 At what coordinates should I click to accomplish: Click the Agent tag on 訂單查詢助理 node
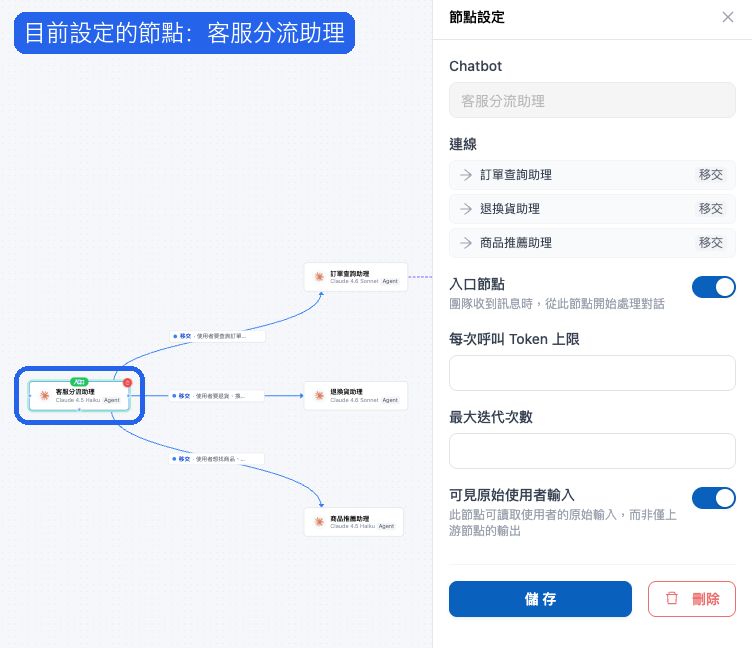click(390, 282)
